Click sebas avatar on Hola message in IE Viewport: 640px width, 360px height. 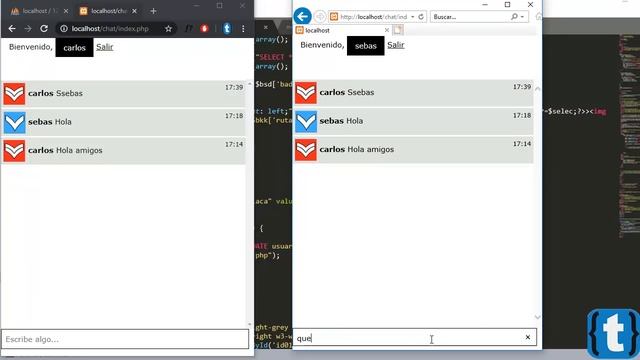coord(306,121)
